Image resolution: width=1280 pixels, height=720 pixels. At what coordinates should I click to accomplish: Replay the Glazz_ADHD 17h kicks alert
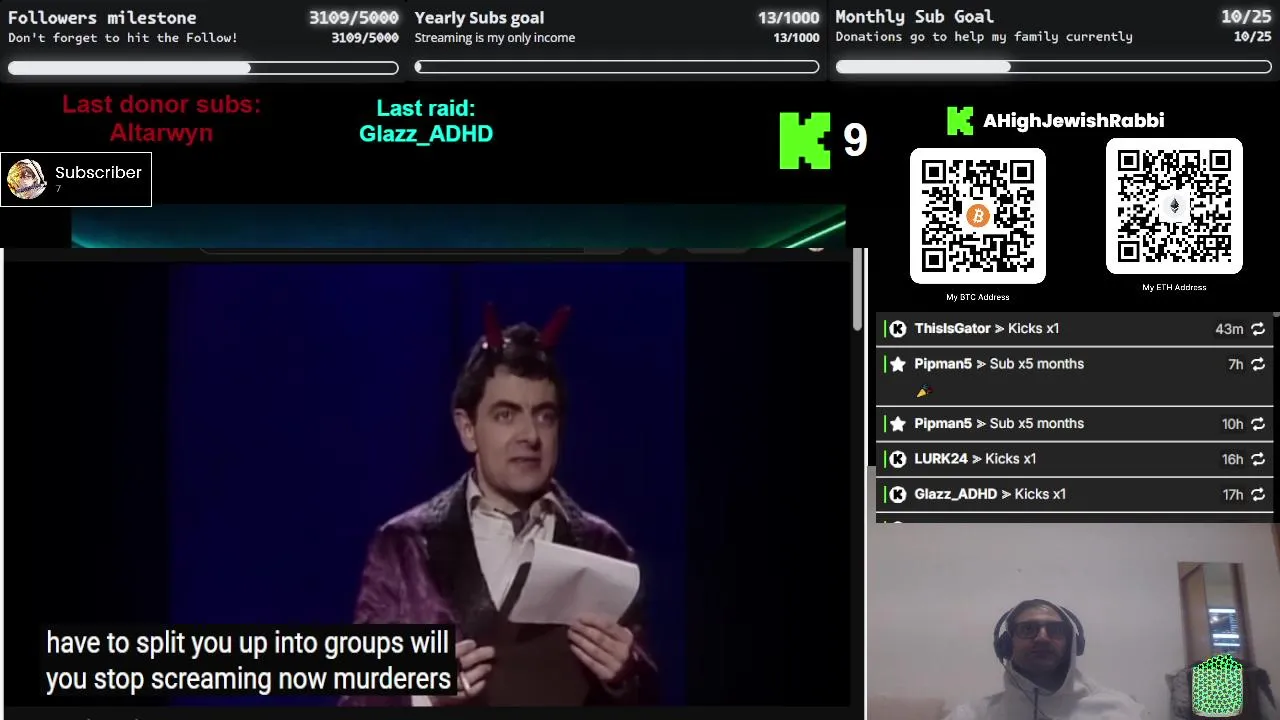click(1258, 494)
